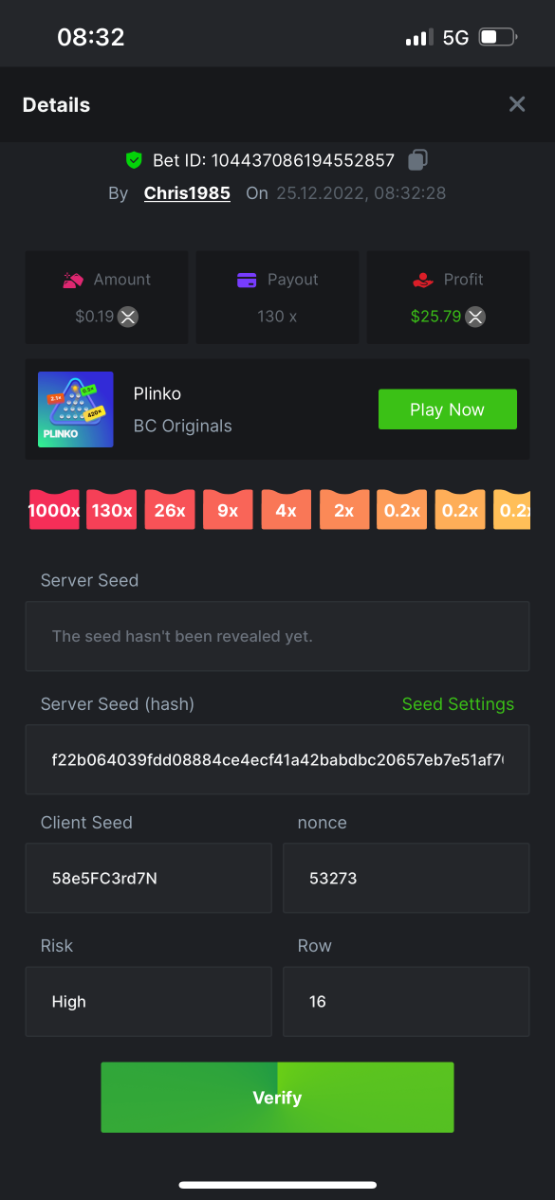Tap the Payout card icon
The image size is (555, 1200).
[247, 280]
